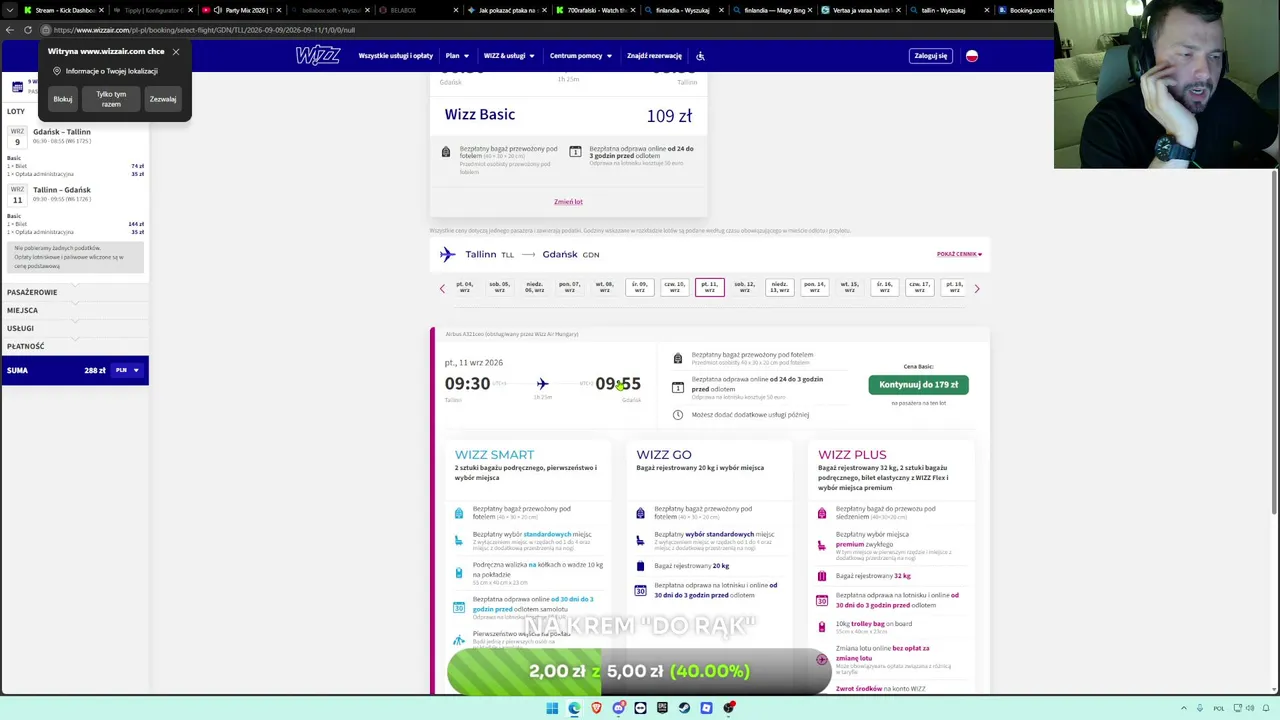Click the WIZZ PLUS seat icon
Viewport: 1280px width, 720px height.
(822, 545)
